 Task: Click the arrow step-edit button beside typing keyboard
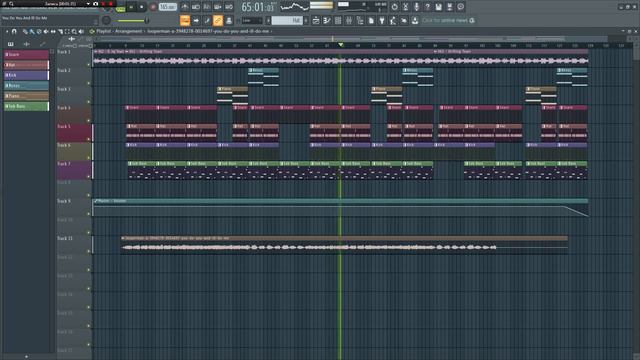[196, 20]
